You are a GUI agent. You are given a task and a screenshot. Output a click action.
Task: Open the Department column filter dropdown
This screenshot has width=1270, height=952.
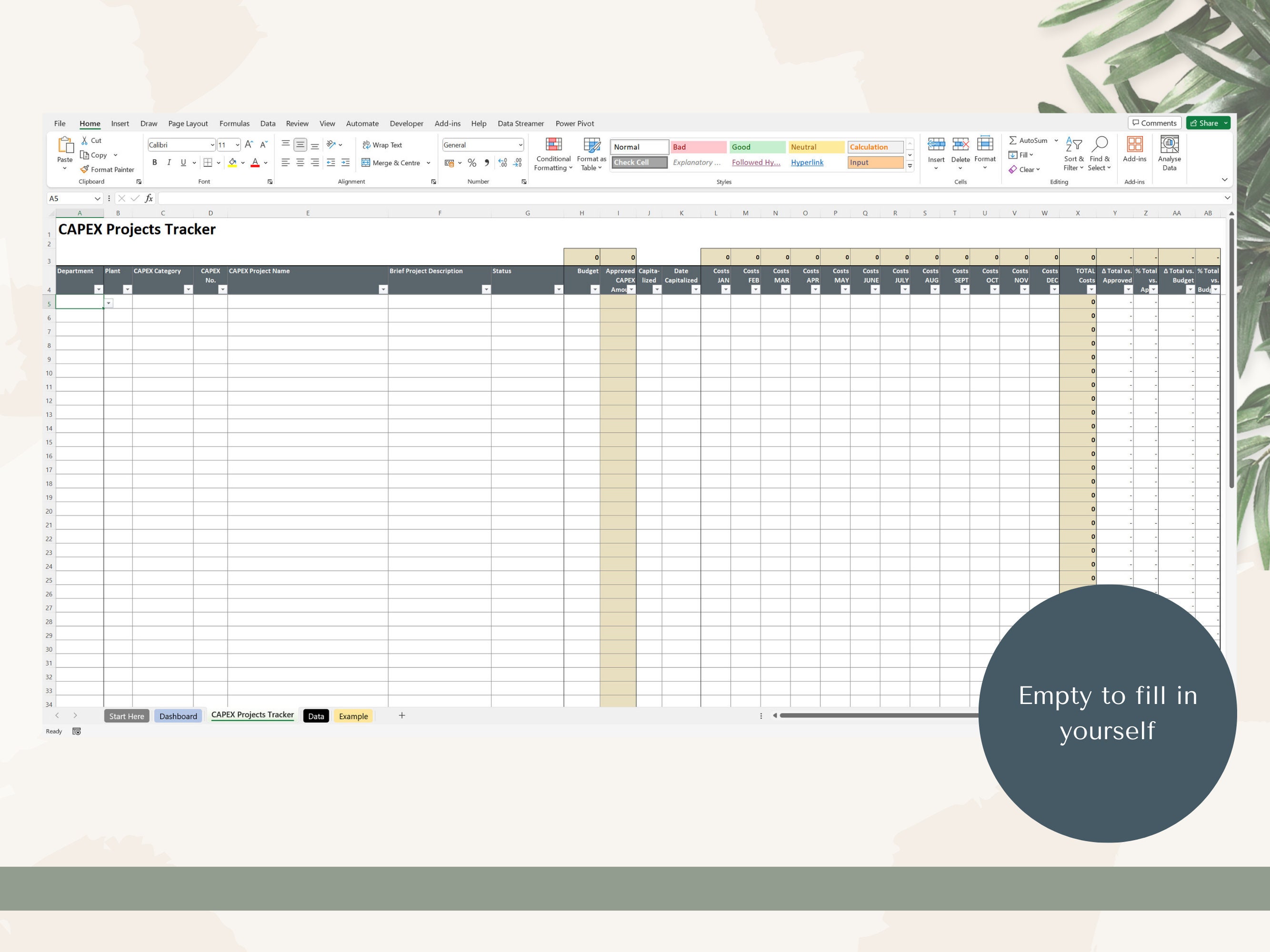pyautogui.click(x=98, y=290)
